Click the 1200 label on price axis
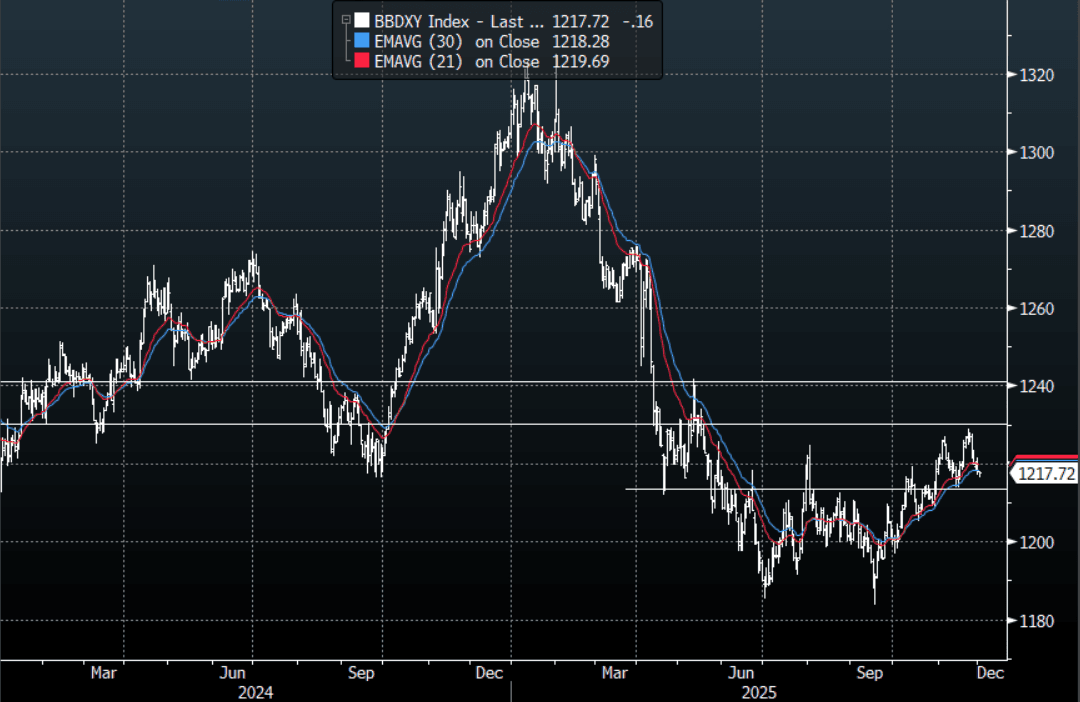Screen dimensions: 1080x702 click(x=1038, y=543)
